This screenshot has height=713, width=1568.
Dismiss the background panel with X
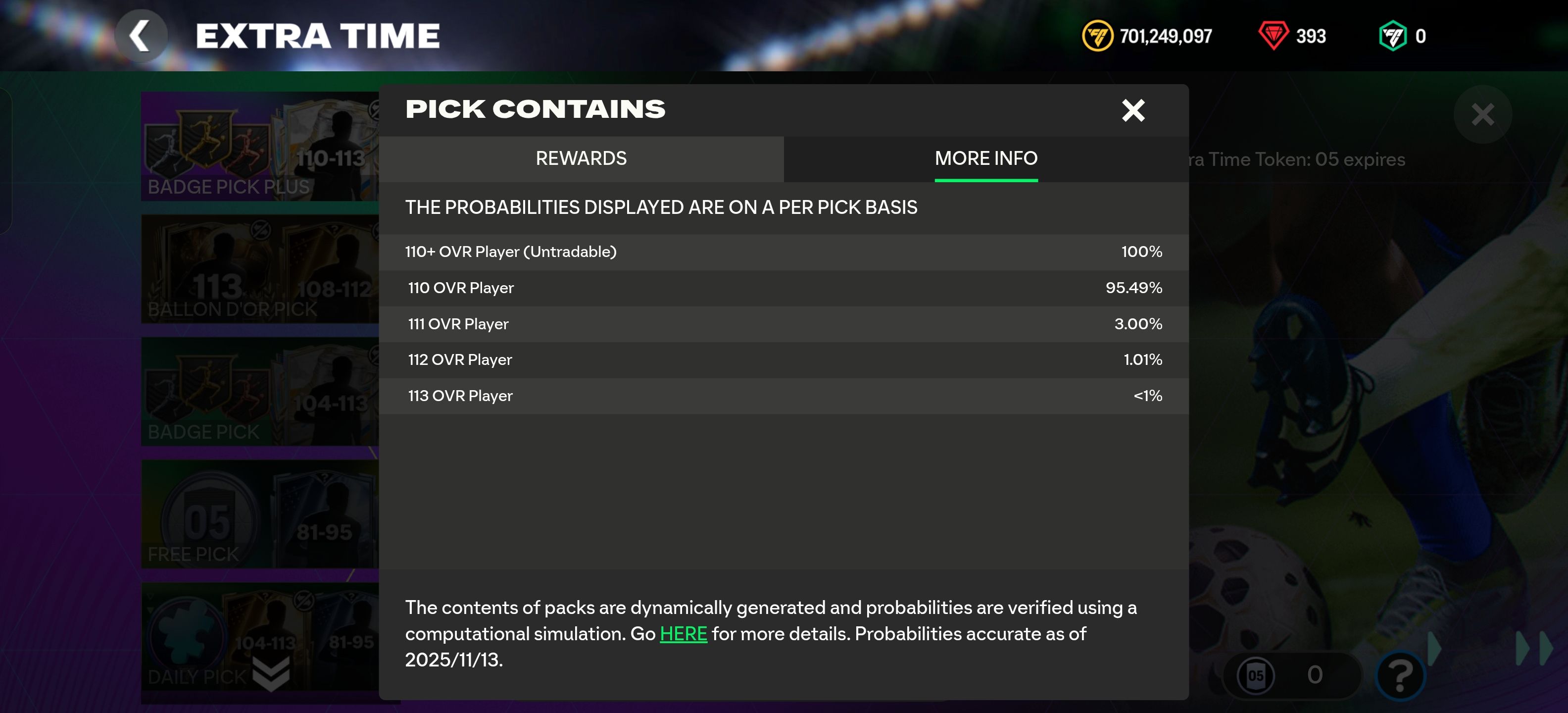point(1482,114)
